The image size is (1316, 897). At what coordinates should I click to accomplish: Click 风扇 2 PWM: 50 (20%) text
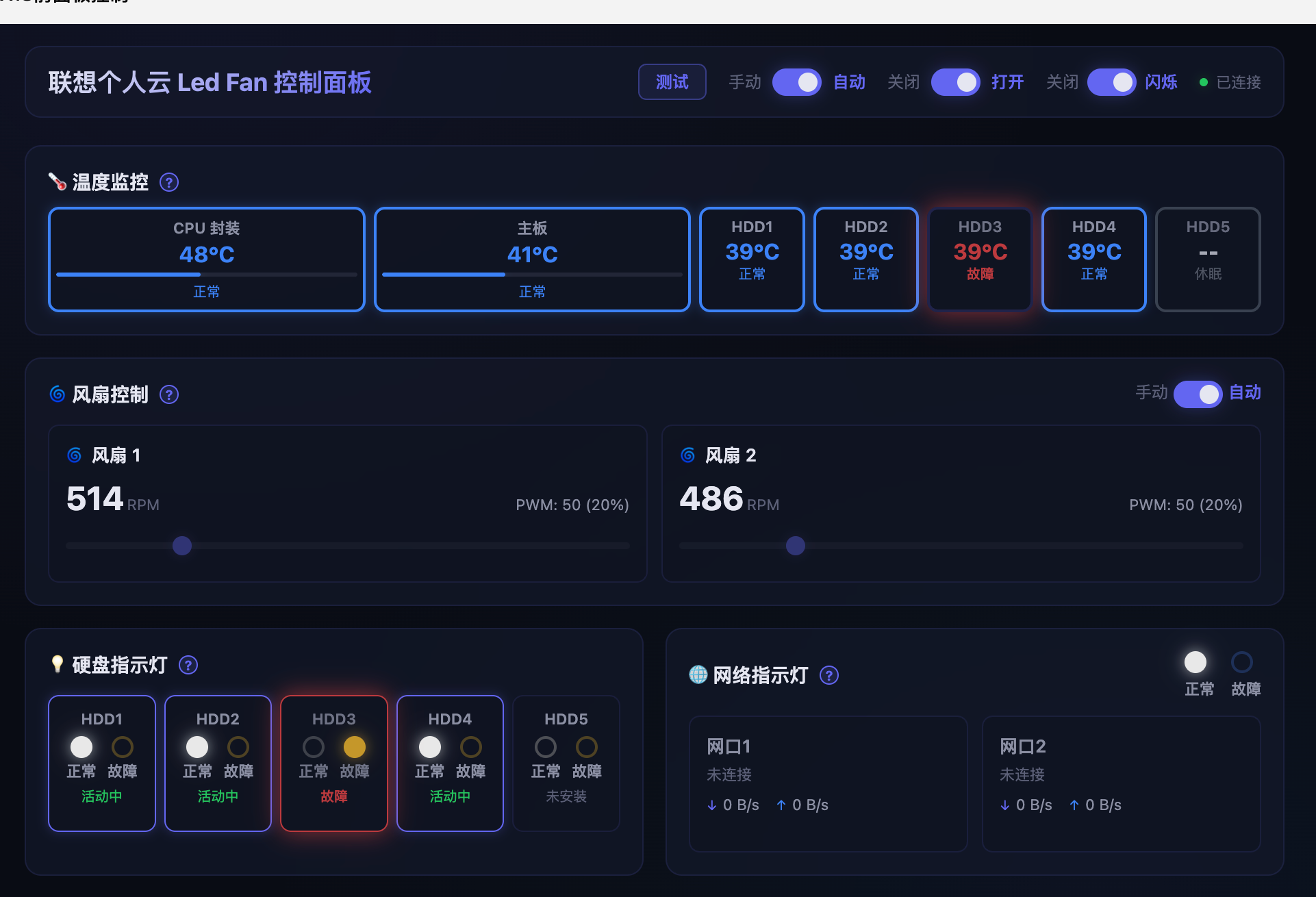click(1186, 505)
